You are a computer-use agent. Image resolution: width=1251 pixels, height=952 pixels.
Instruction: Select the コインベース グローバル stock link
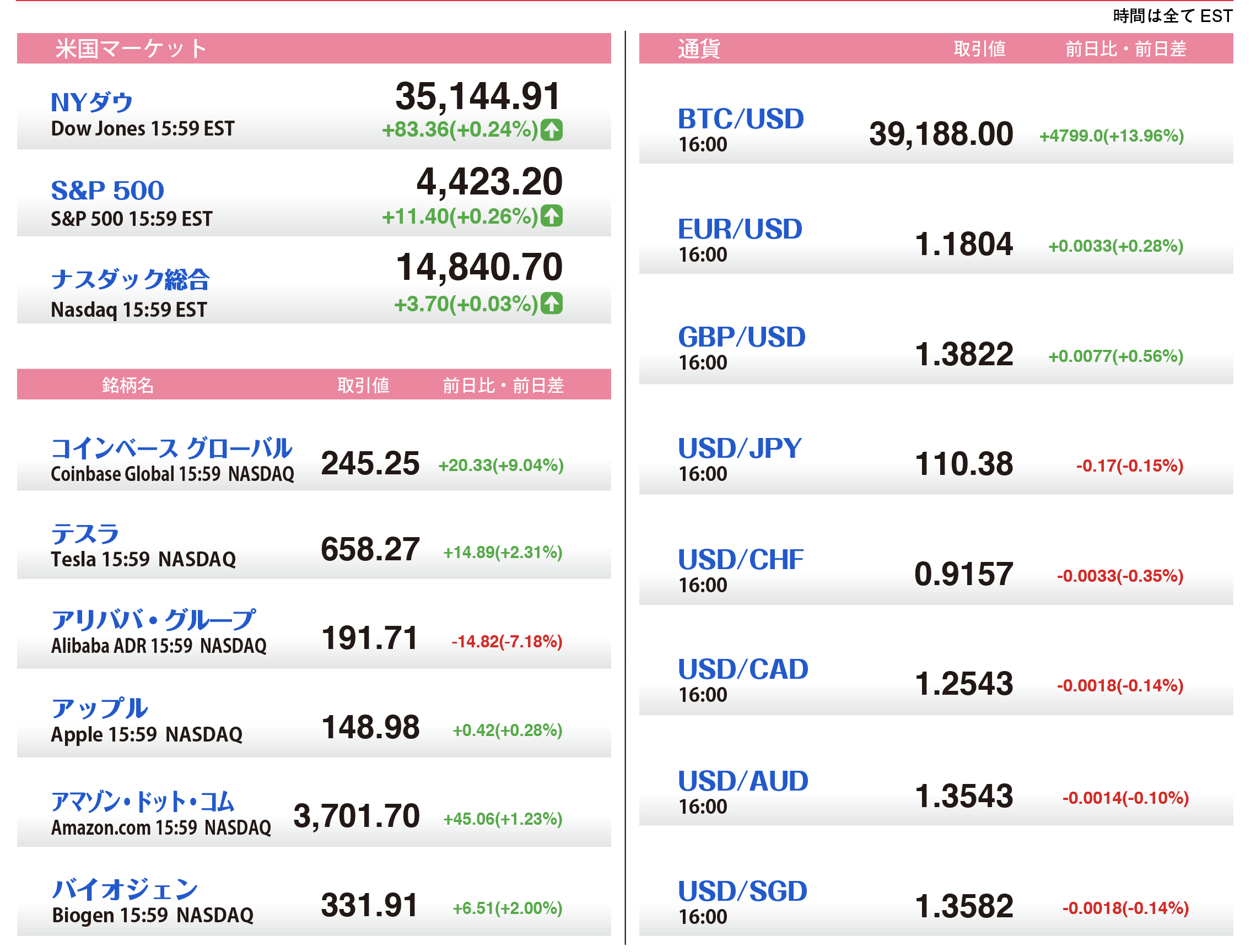(171, 448)
